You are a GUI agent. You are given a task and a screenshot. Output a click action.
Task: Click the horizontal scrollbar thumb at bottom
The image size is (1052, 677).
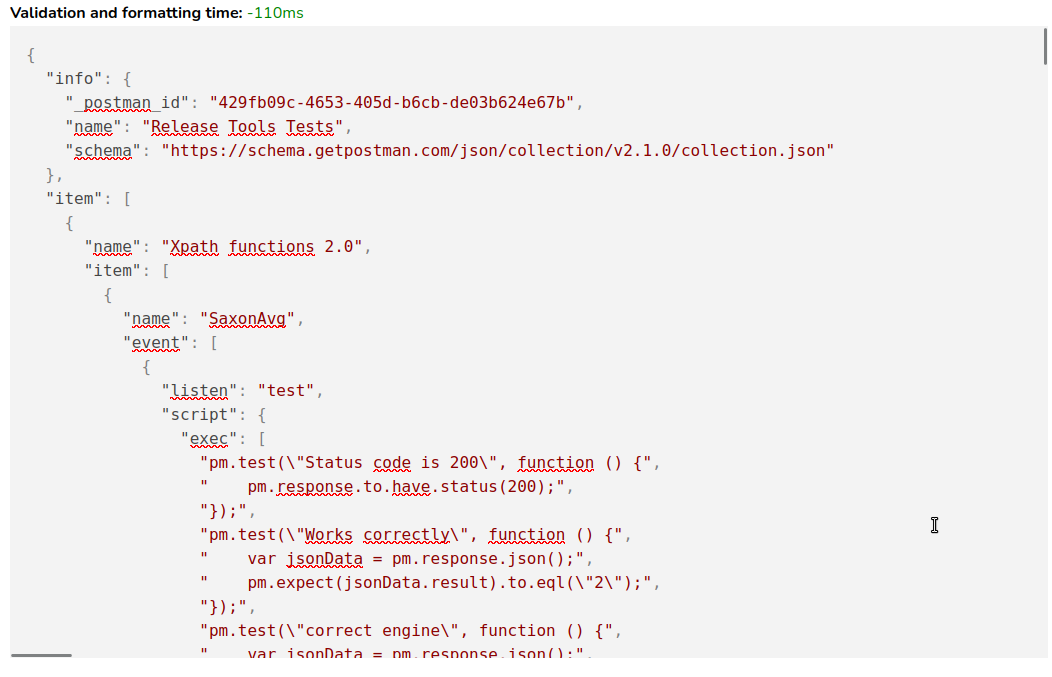coord(41,655)
